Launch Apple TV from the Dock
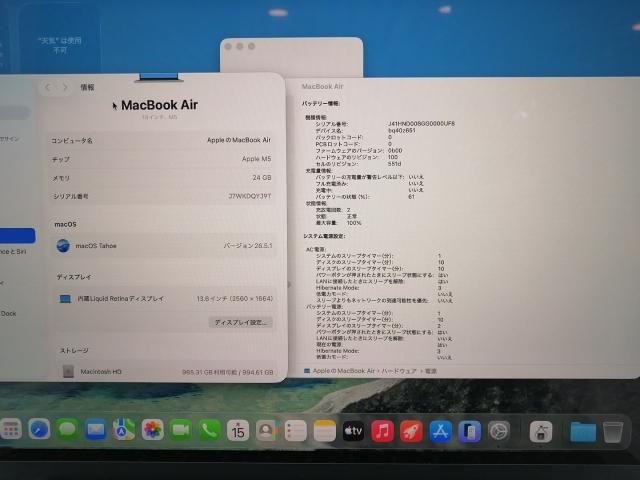Viewport: 640px width, 480px height. (x=353, y=431)
